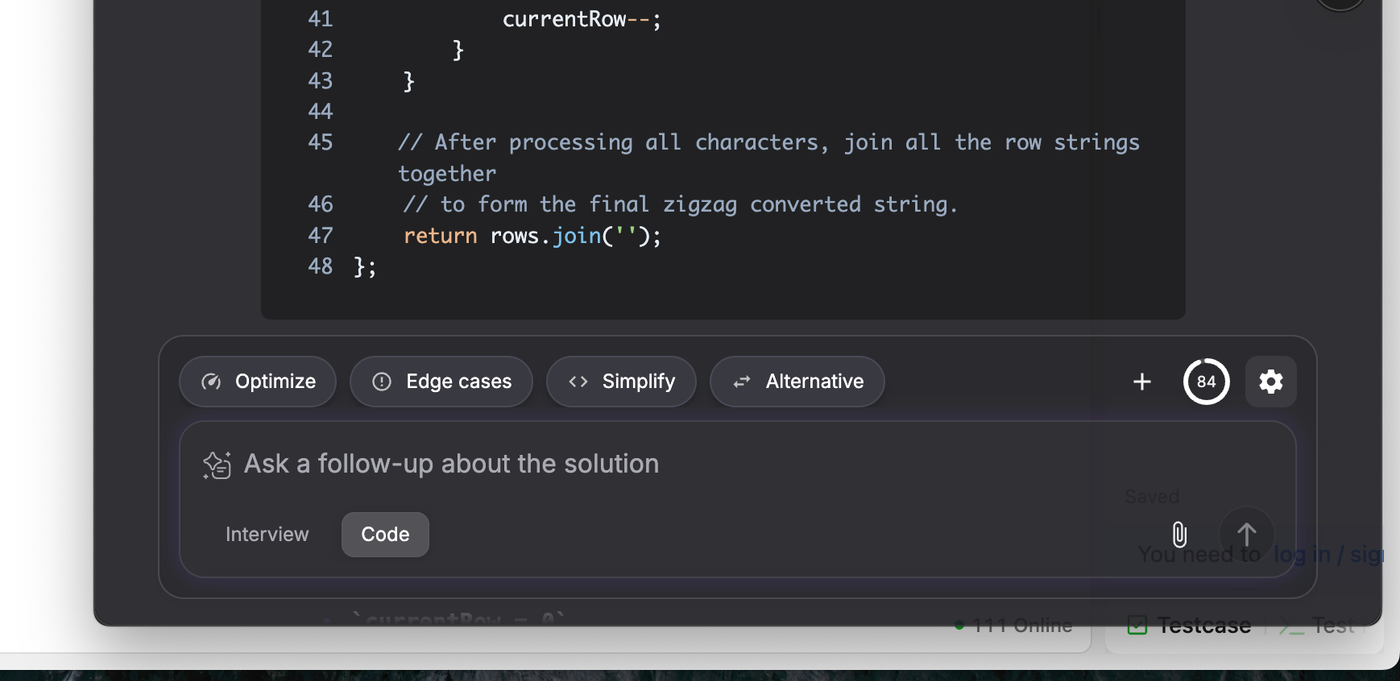Click the 'currentRow--;' statement on line 41
Viewport: 1400px width, 681px height.
point(582,19)
